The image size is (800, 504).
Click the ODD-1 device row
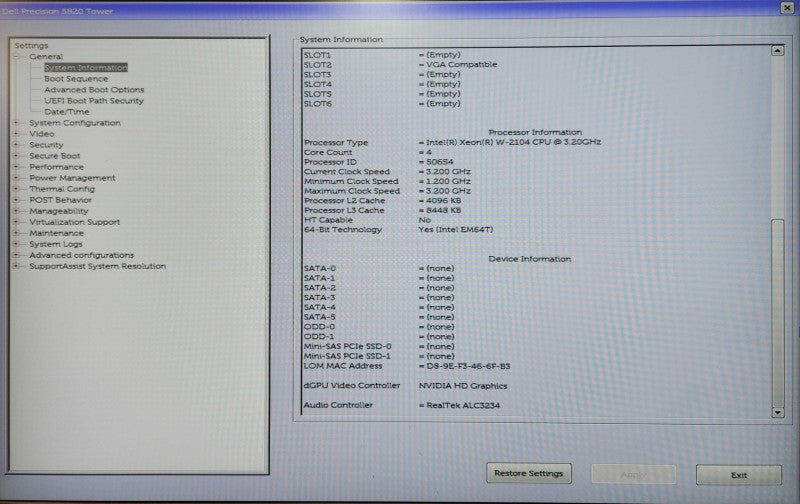(x=379, y=337)
